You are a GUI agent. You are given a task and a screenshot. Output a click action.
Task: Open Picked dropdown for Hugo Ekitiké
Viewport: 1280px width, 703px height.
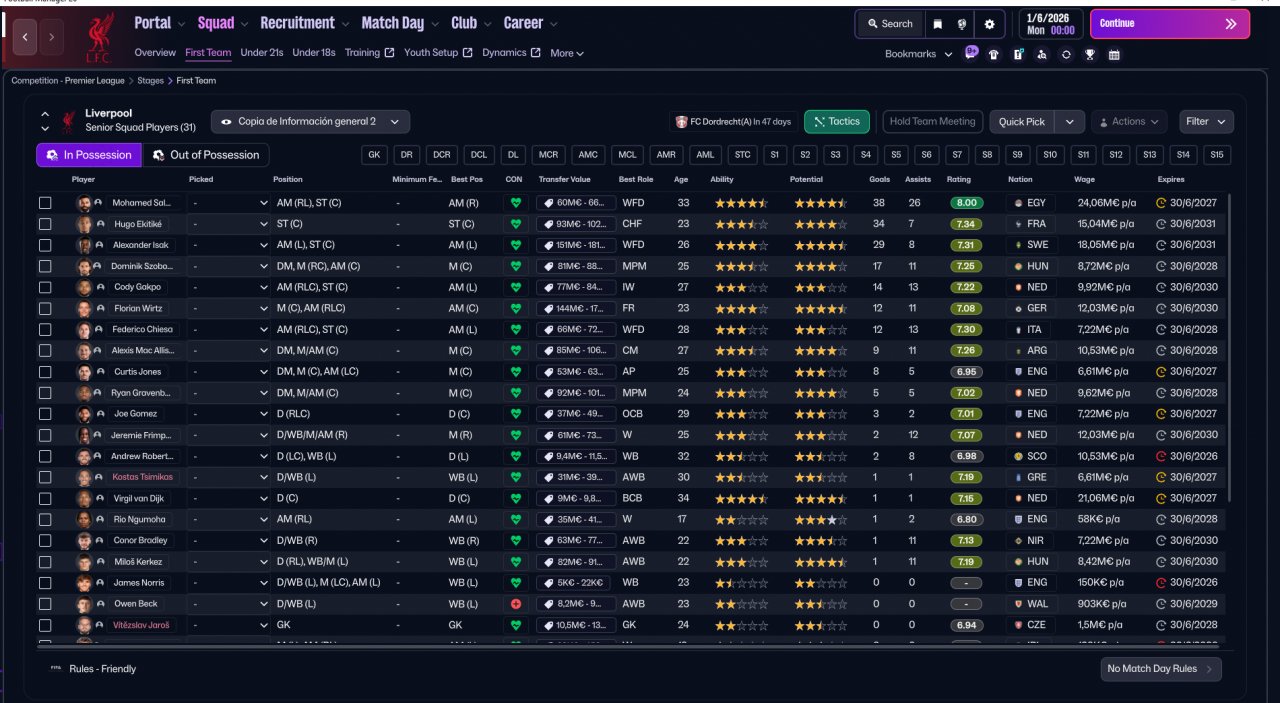pos(228,224)
